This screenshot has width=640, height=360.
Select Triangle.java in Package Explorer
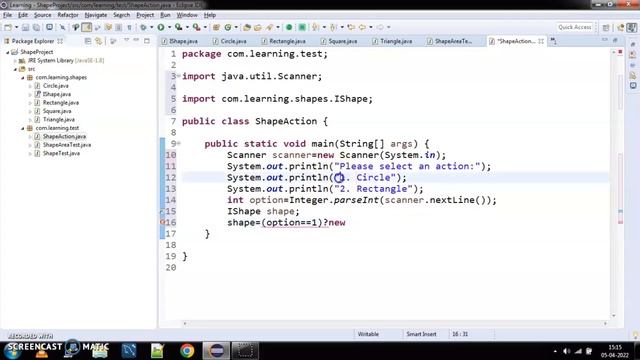coord(59,120)
